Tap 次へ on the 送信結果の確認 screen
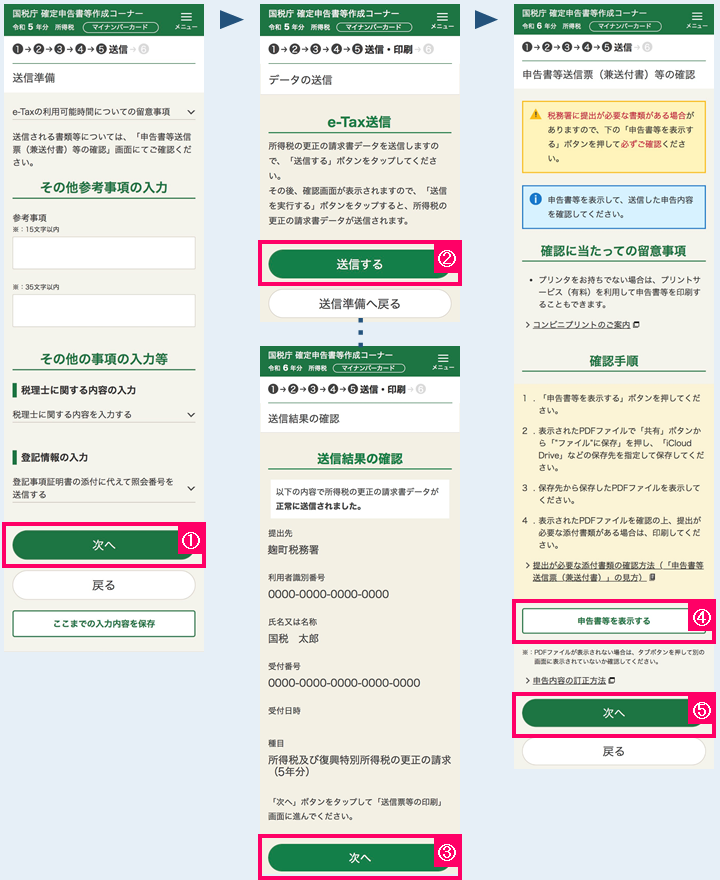720x880 pixels. (x=360, y=858)
